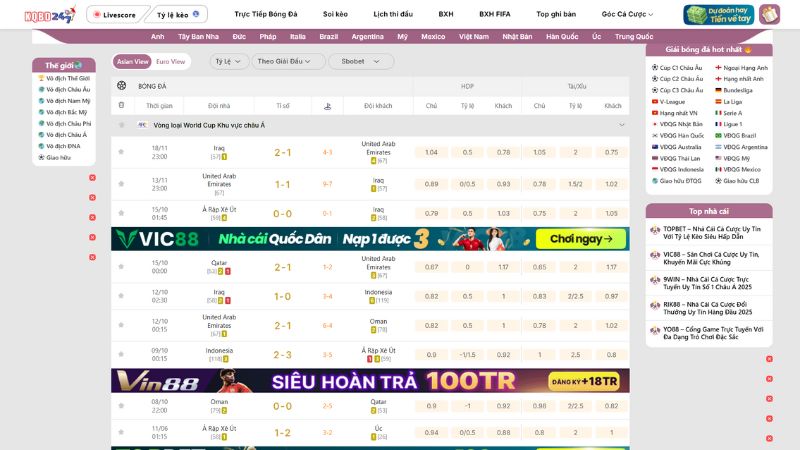Toggle the Livescore button

click(x=114, y=15)
